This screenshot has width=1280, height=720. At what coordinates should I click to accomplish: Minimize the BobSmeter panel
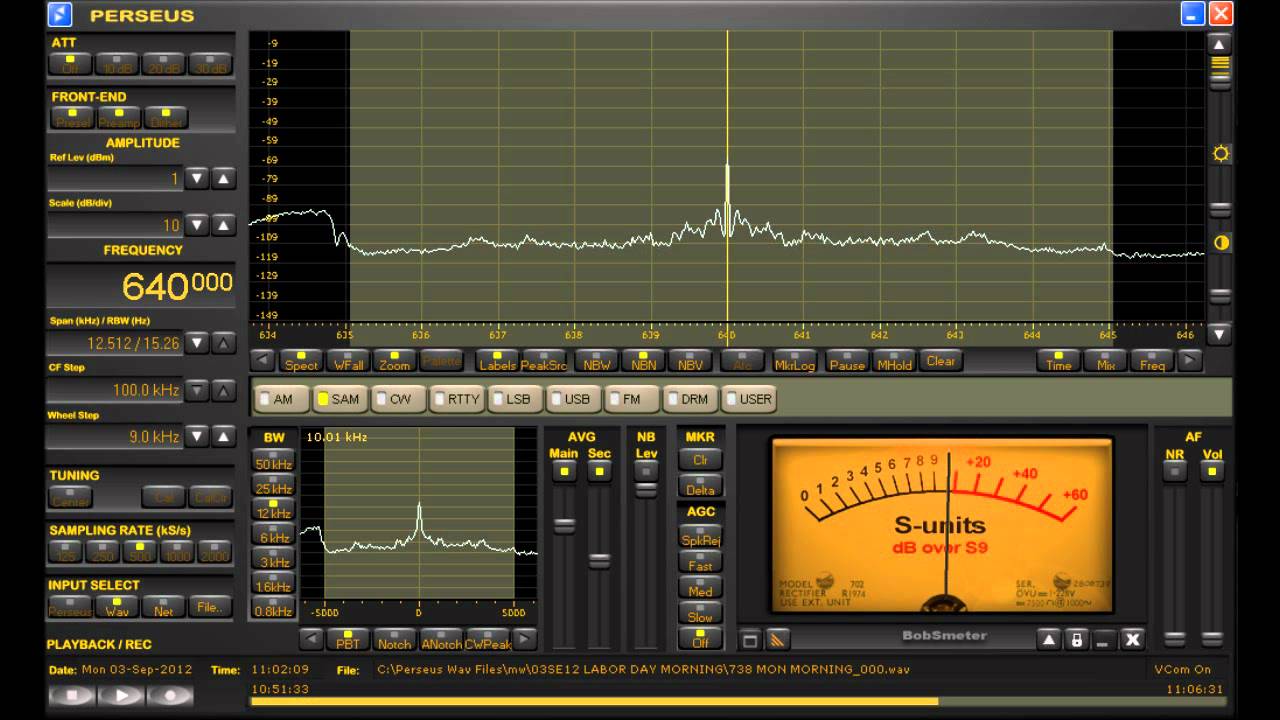point(1104,640)
